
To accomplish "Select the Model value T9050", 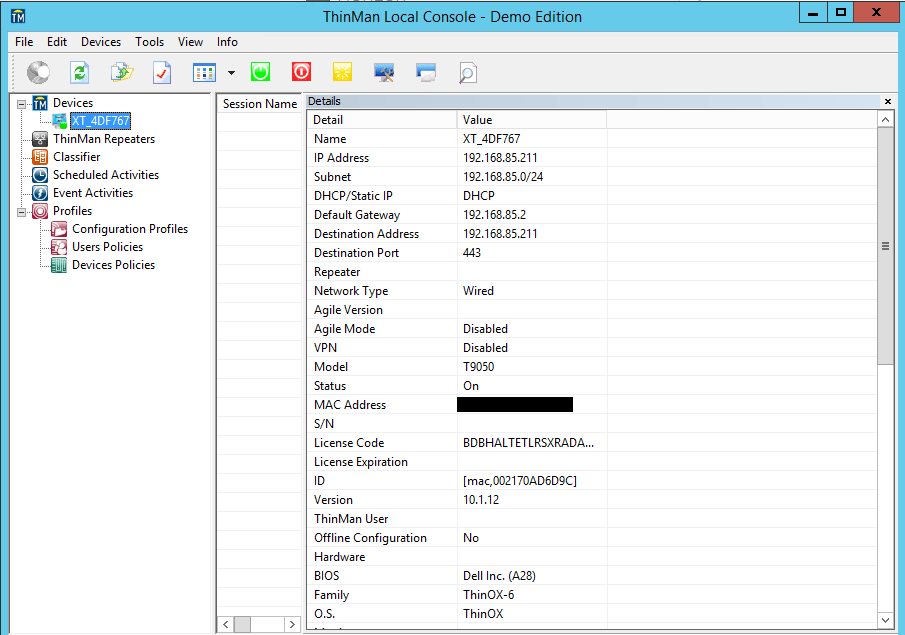I will [478, 367].
